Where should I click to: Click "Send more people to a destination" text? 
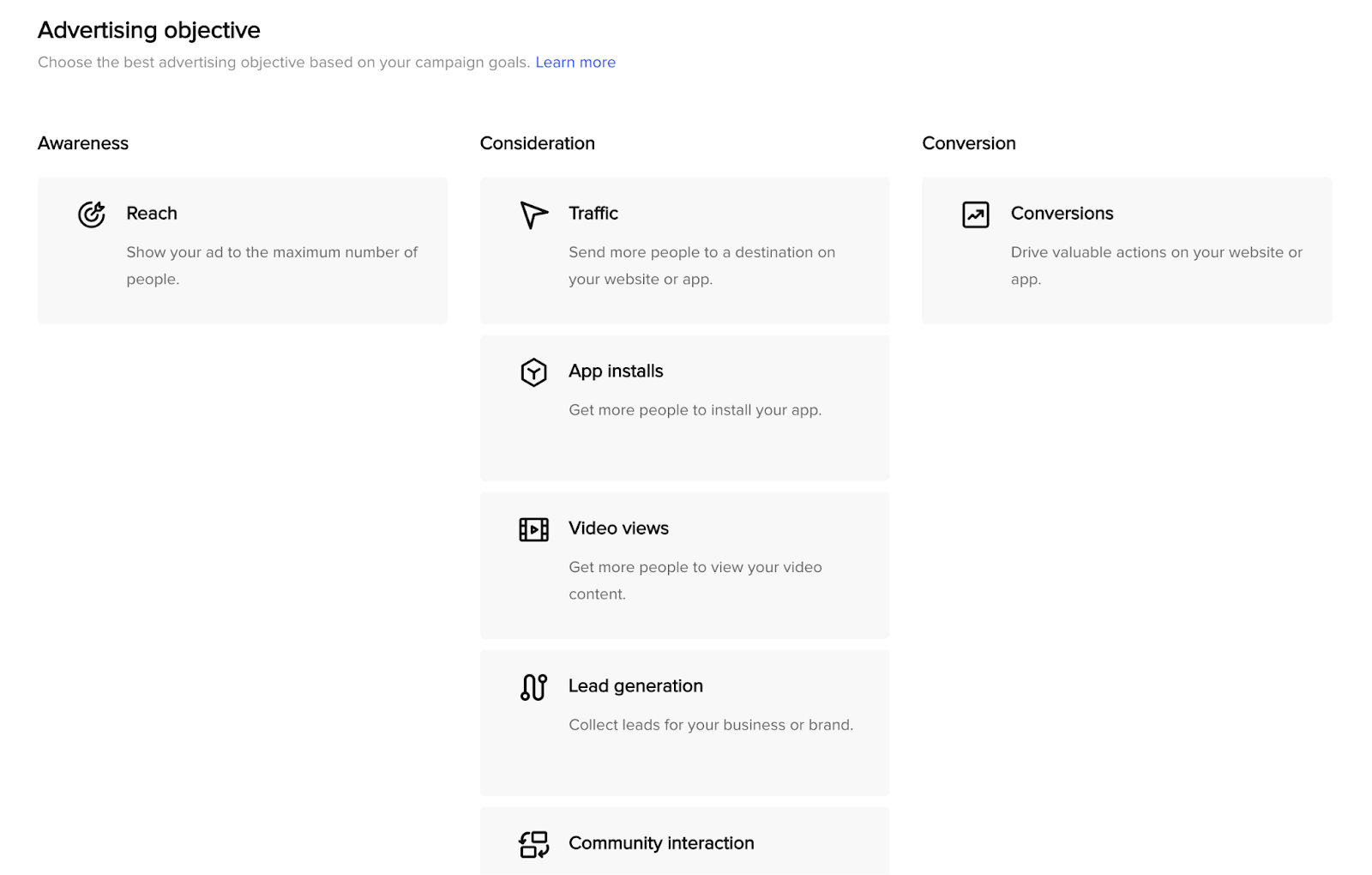click(x=701, y=253)
